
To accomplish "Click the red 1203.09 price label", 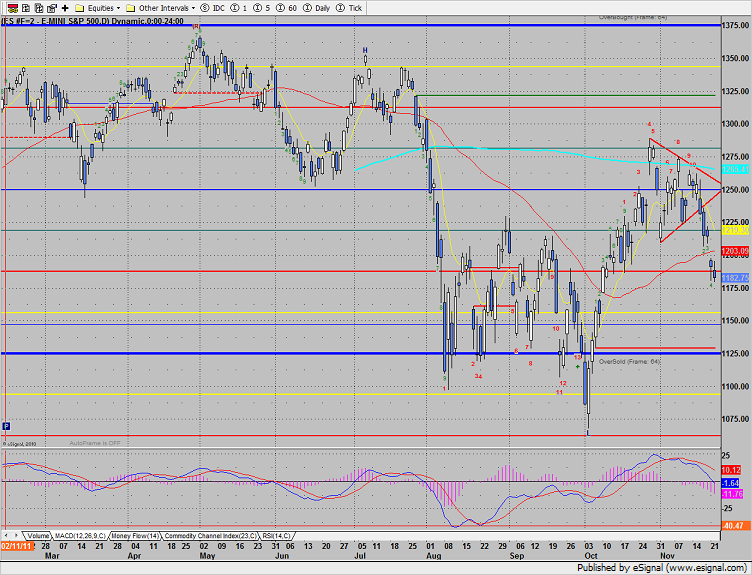I will pos(735,251).
